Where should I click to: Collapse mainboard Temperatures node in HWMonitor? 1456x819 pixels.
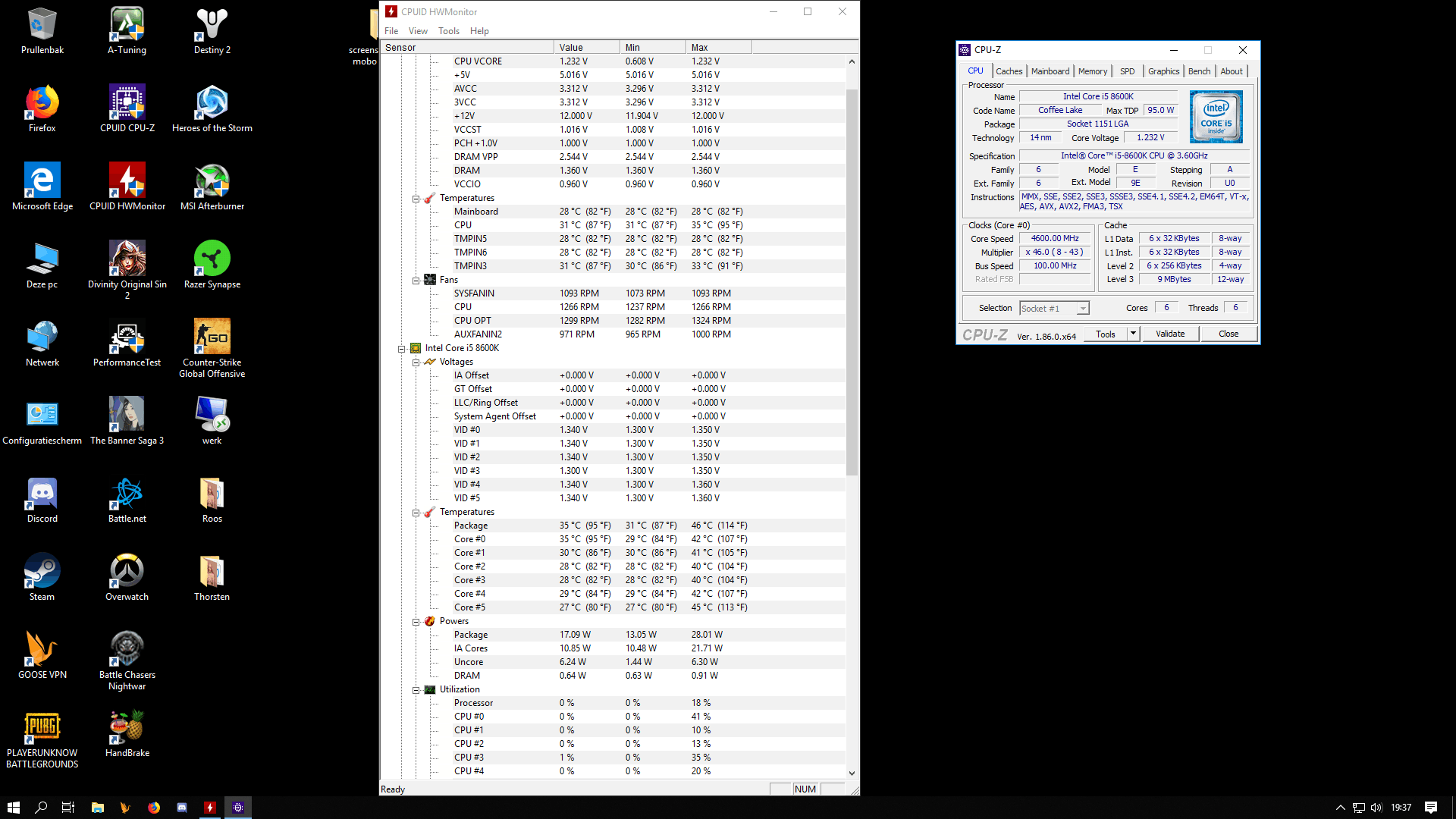[416, 199]
